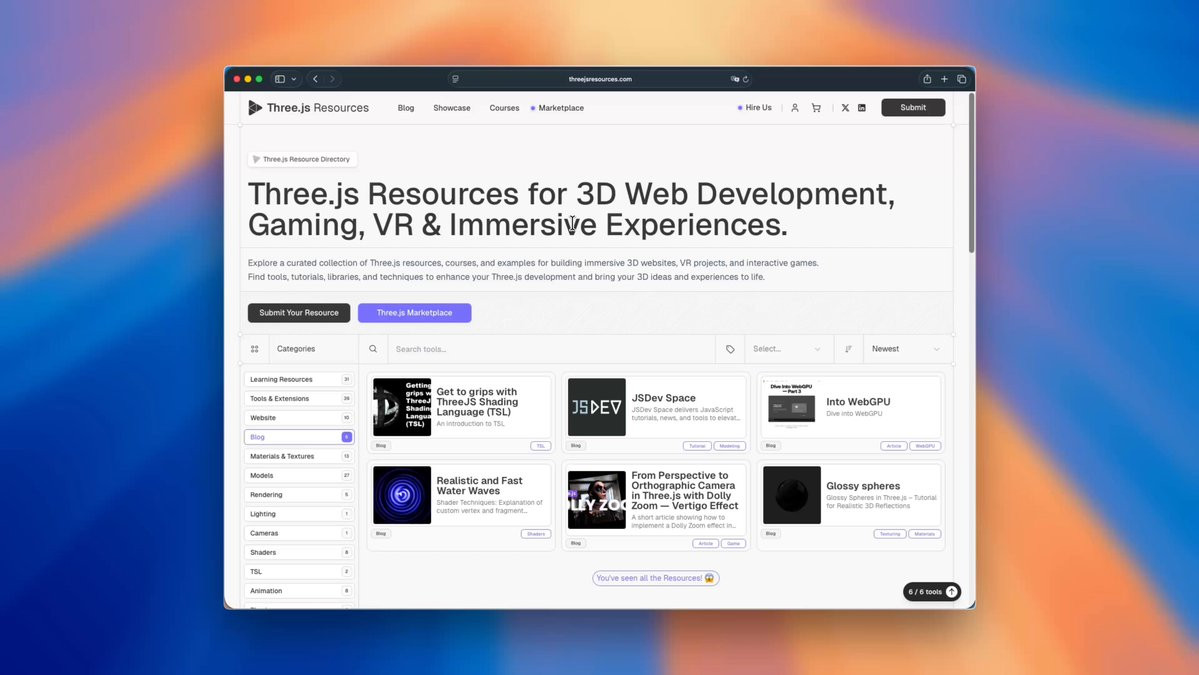1199x675 pixels.
Task: Click the Three.js Resource Directory badge
Action: pyautogui.click(x=302, y=159)
